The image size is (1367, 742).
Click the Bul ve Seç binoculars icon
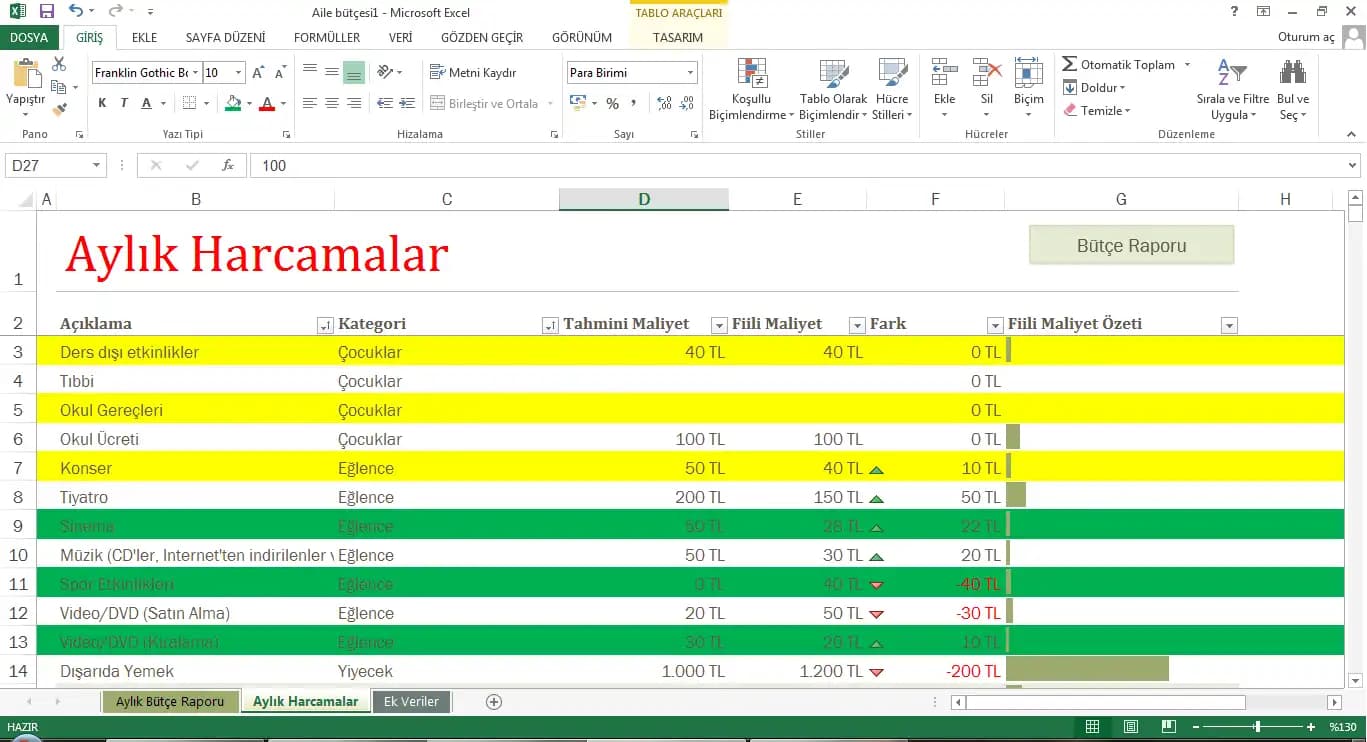(1292, 73)
